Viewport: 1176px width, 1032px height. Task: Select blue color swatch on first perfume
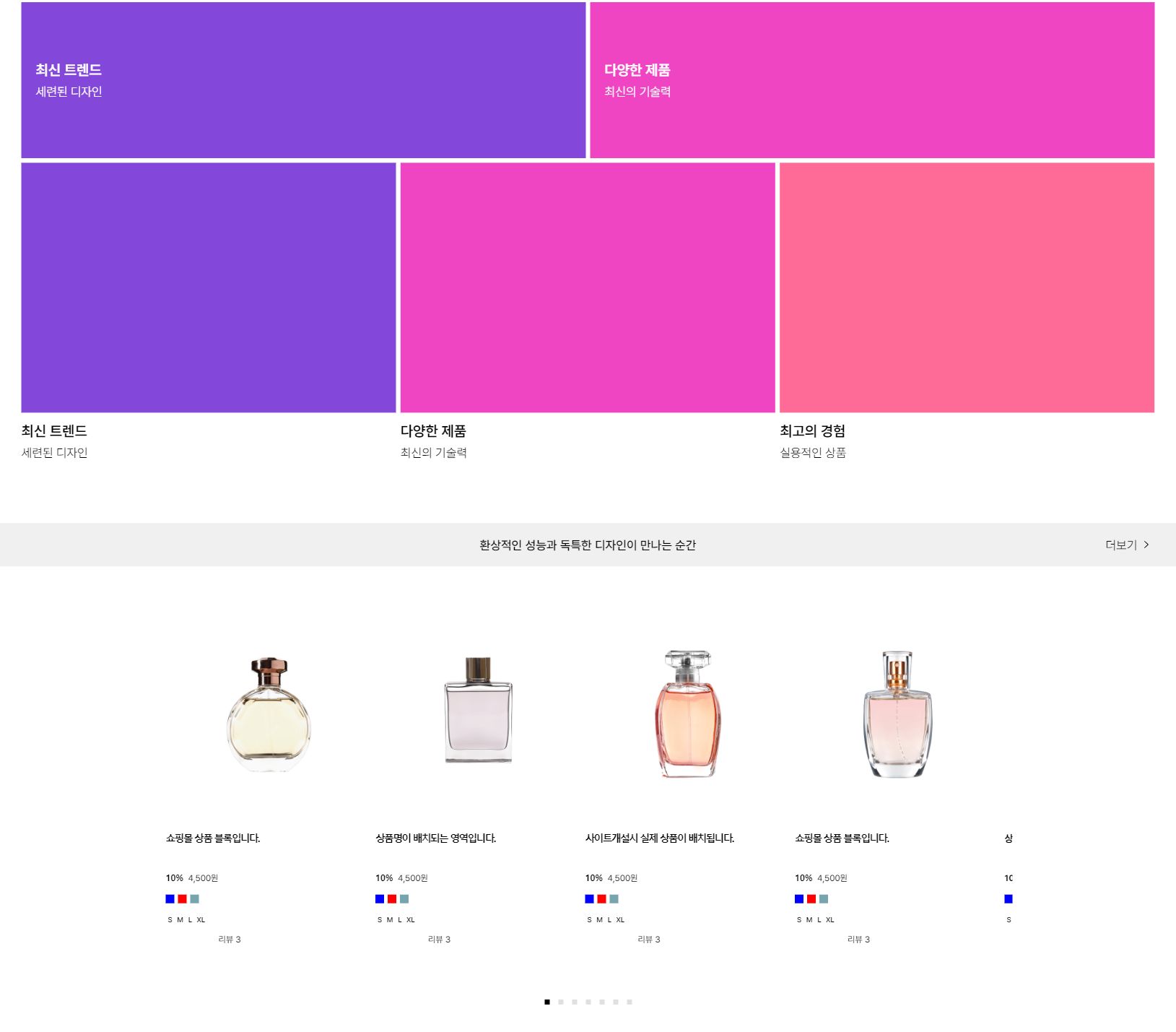tap(170, 899)
